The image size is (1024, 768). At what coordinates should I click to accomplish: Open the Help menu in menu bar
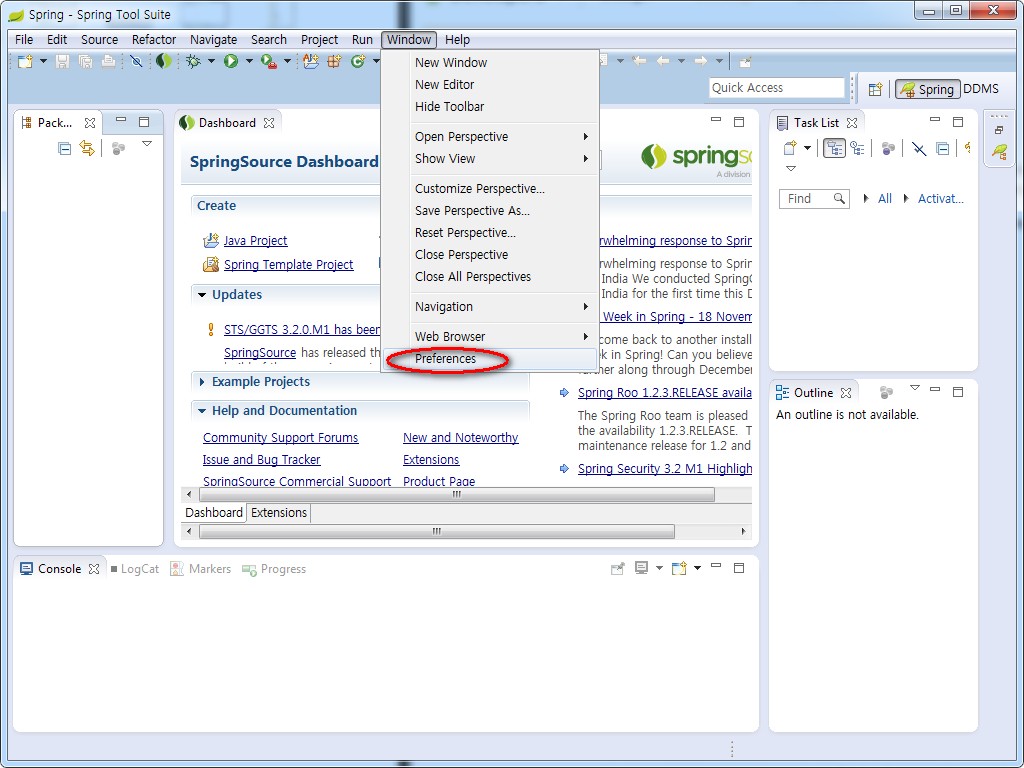pos(457,39)
